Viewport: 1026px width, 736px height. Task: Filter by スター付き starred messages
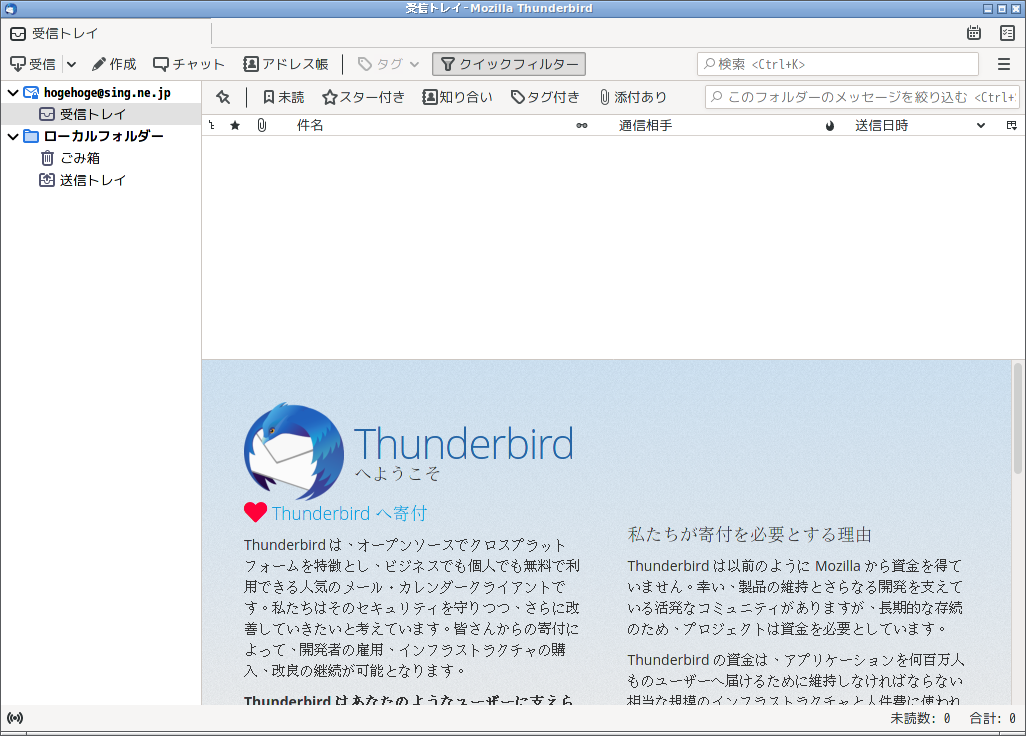(x=364, y=97)
